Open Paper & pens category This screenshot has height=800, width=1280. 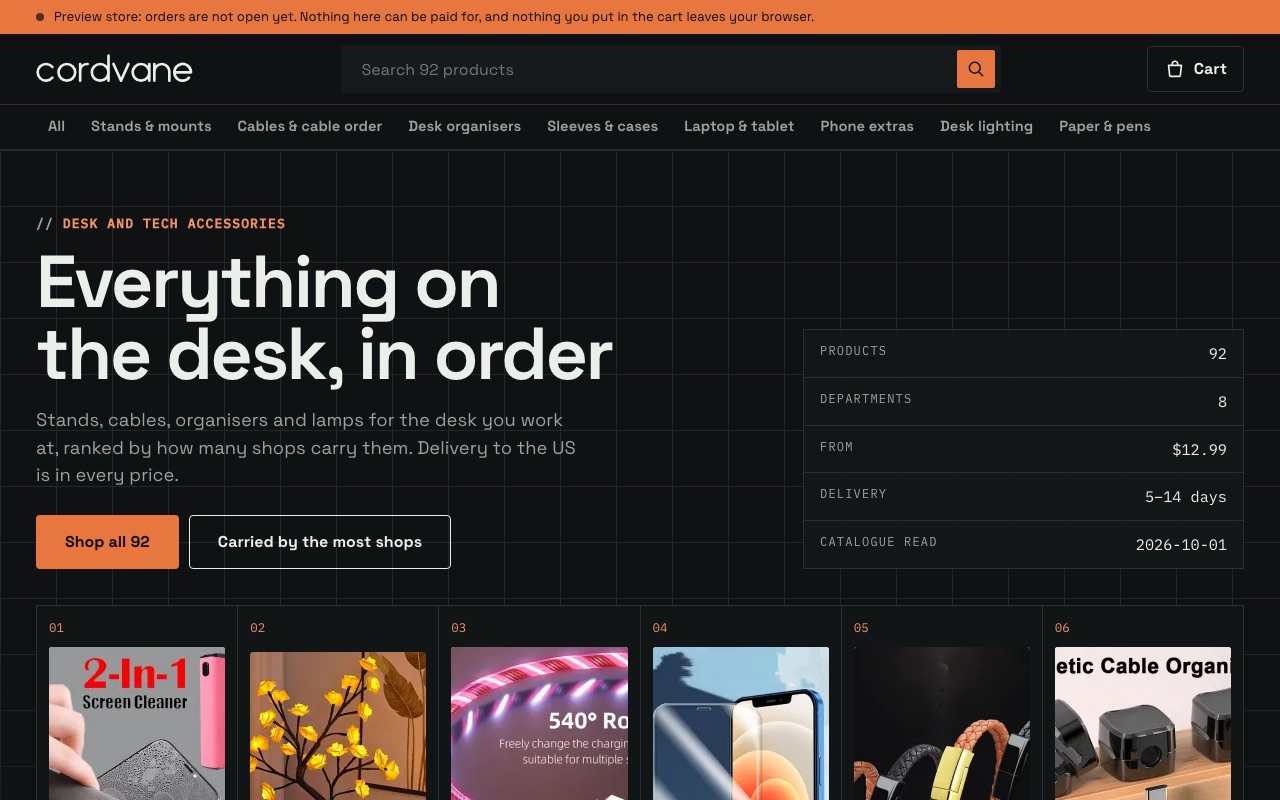click(1105, 126)
